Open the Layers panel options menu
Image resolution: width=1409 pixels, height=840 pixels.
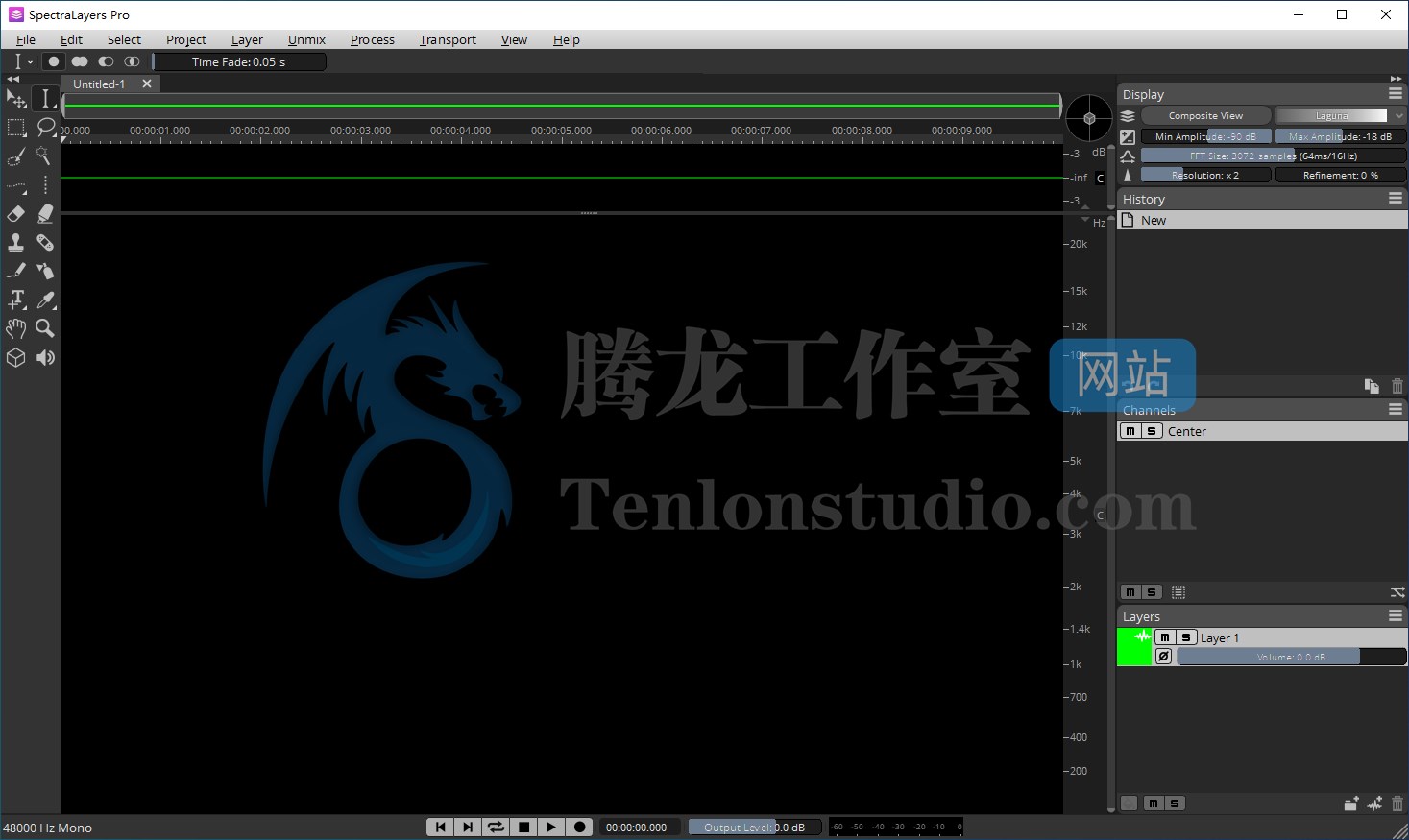tap(1396, 615)
